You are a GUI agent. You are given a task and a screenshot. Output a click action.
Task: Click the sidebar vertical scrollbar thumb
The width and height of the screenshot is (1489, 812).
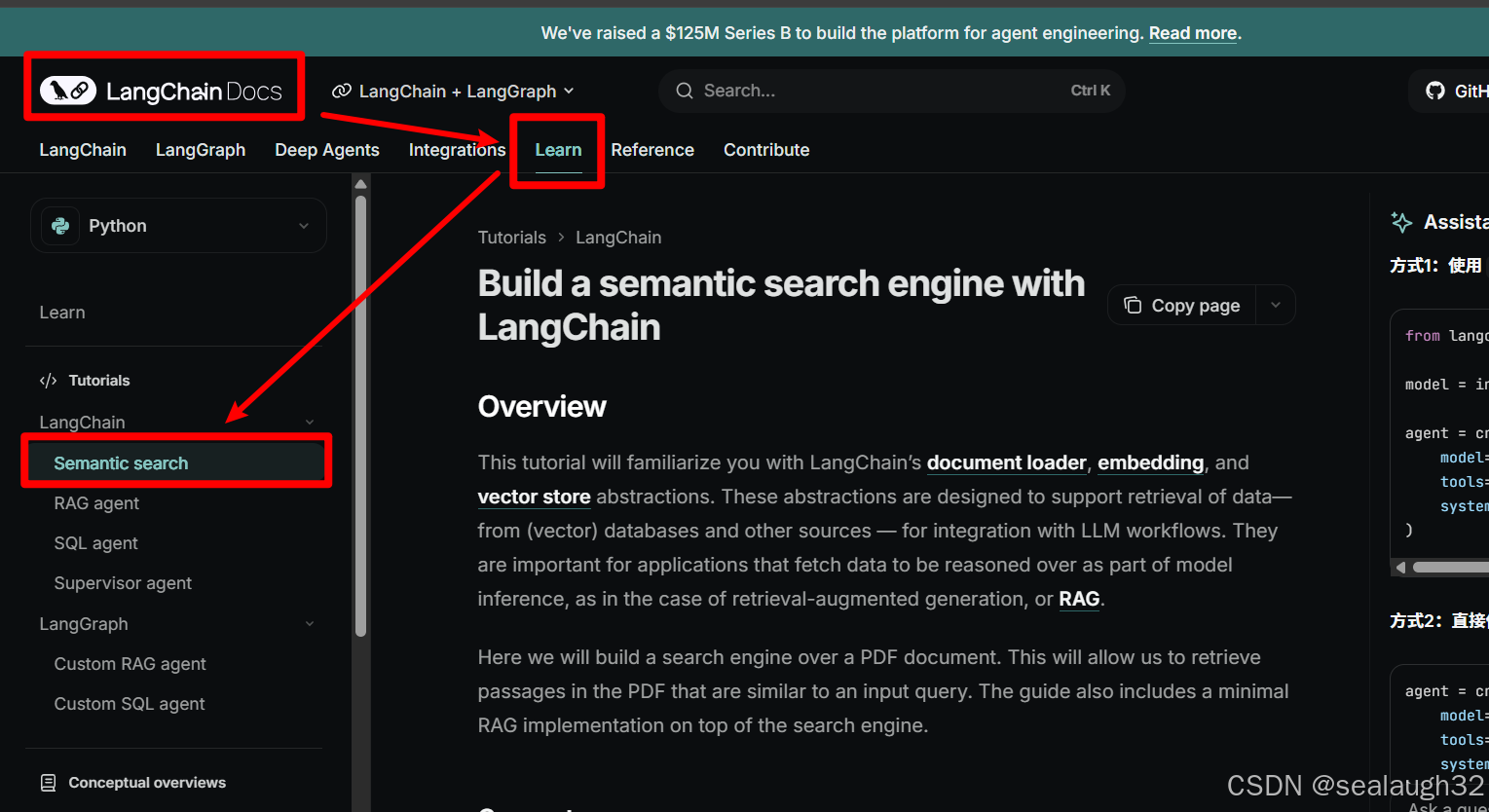(360, 415)
